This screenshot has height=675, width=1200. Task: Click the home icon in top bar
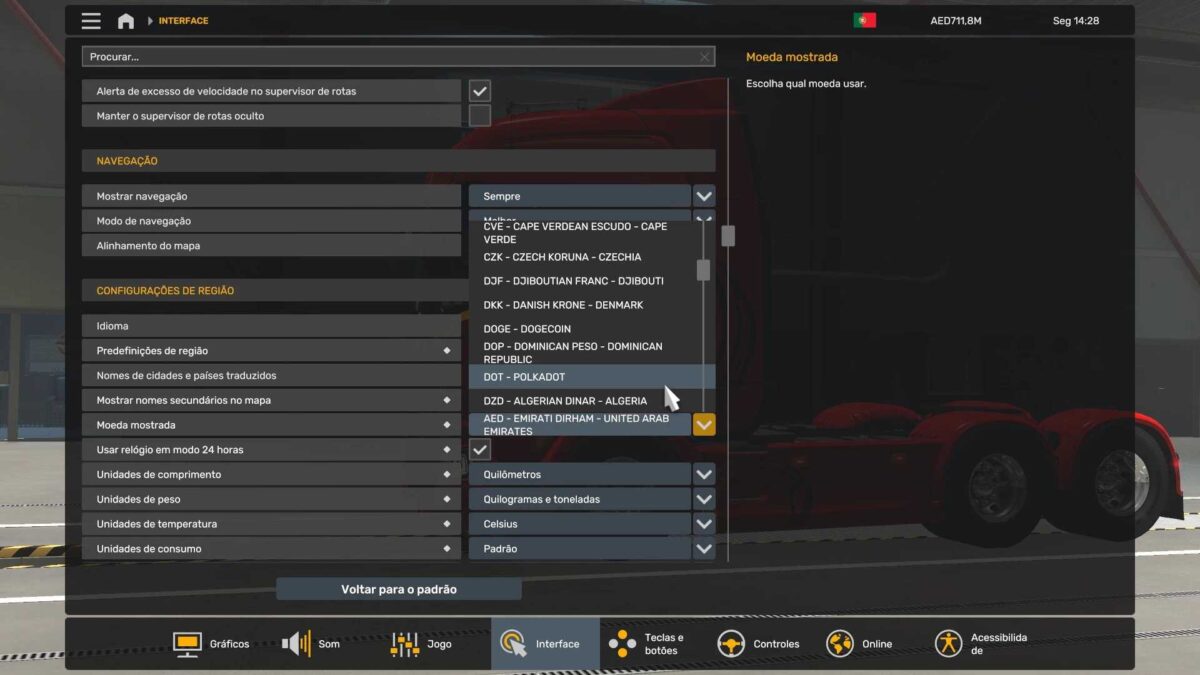point(126,21)
